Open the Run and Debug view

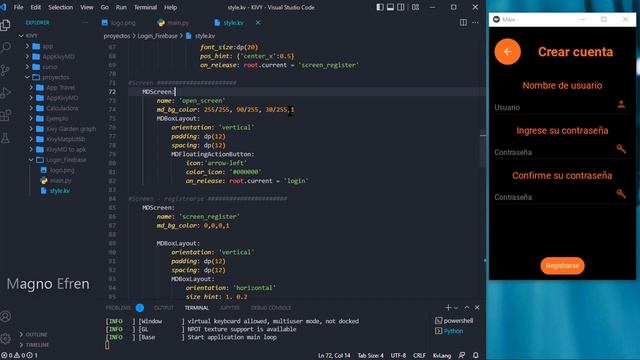tap(5, 93)
